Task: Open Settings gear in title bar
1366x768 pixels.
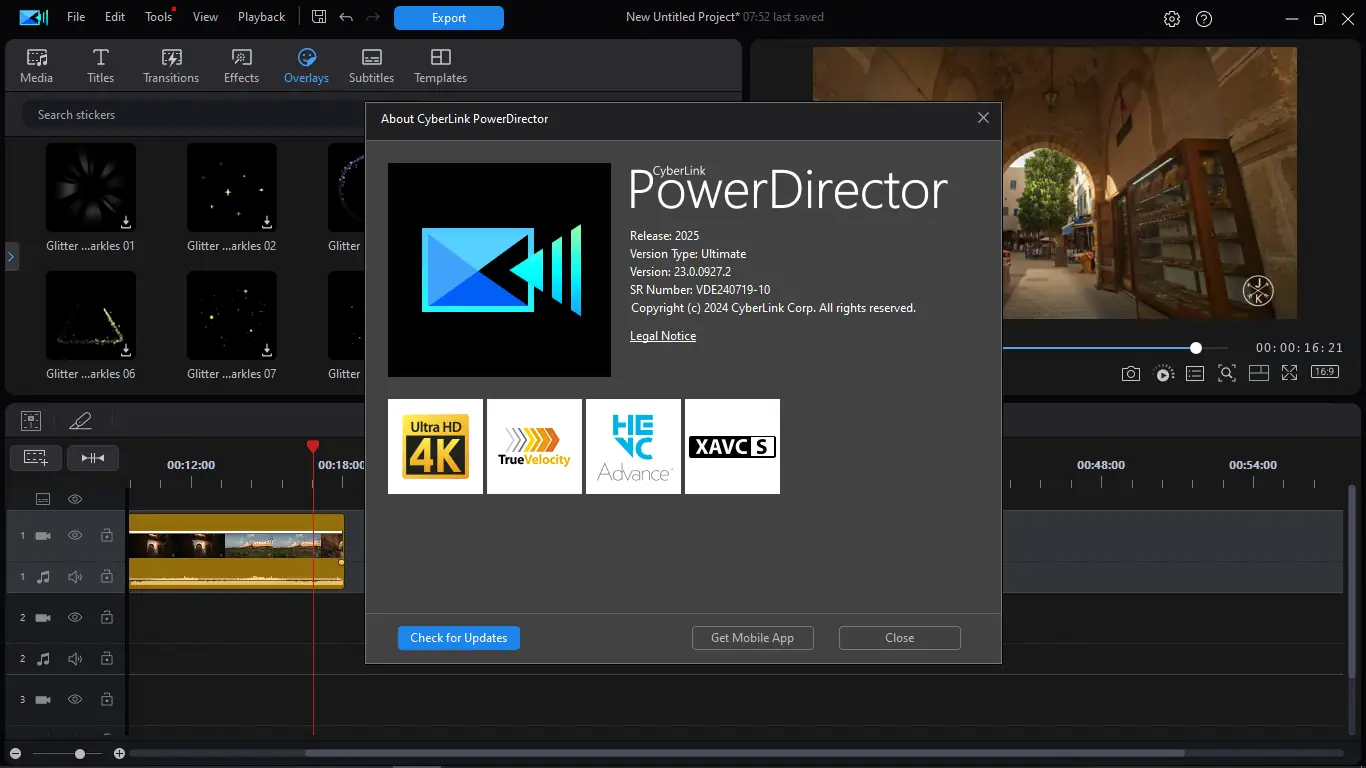Action: click(x=1172, y=19)
